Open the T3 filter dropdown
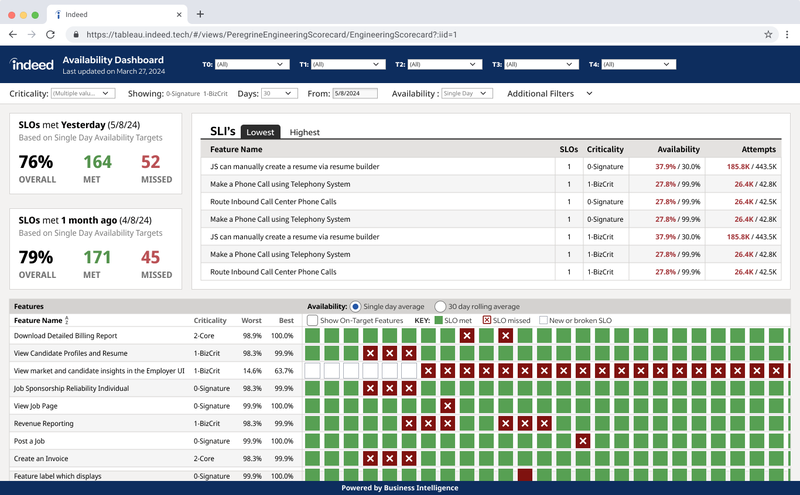Screen dimensions: 800x495 coord(541,64)
